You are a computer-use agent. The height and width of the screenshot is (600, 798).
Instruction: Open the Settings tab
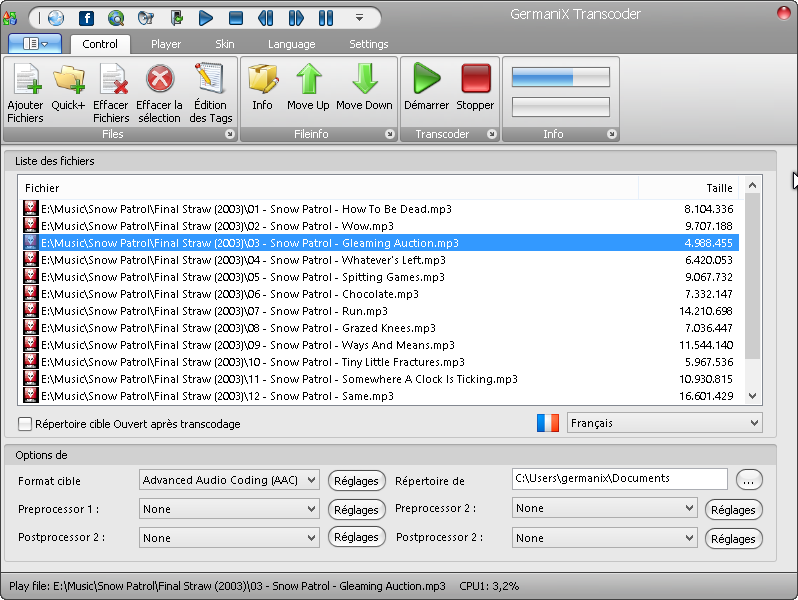coord(369,44)
